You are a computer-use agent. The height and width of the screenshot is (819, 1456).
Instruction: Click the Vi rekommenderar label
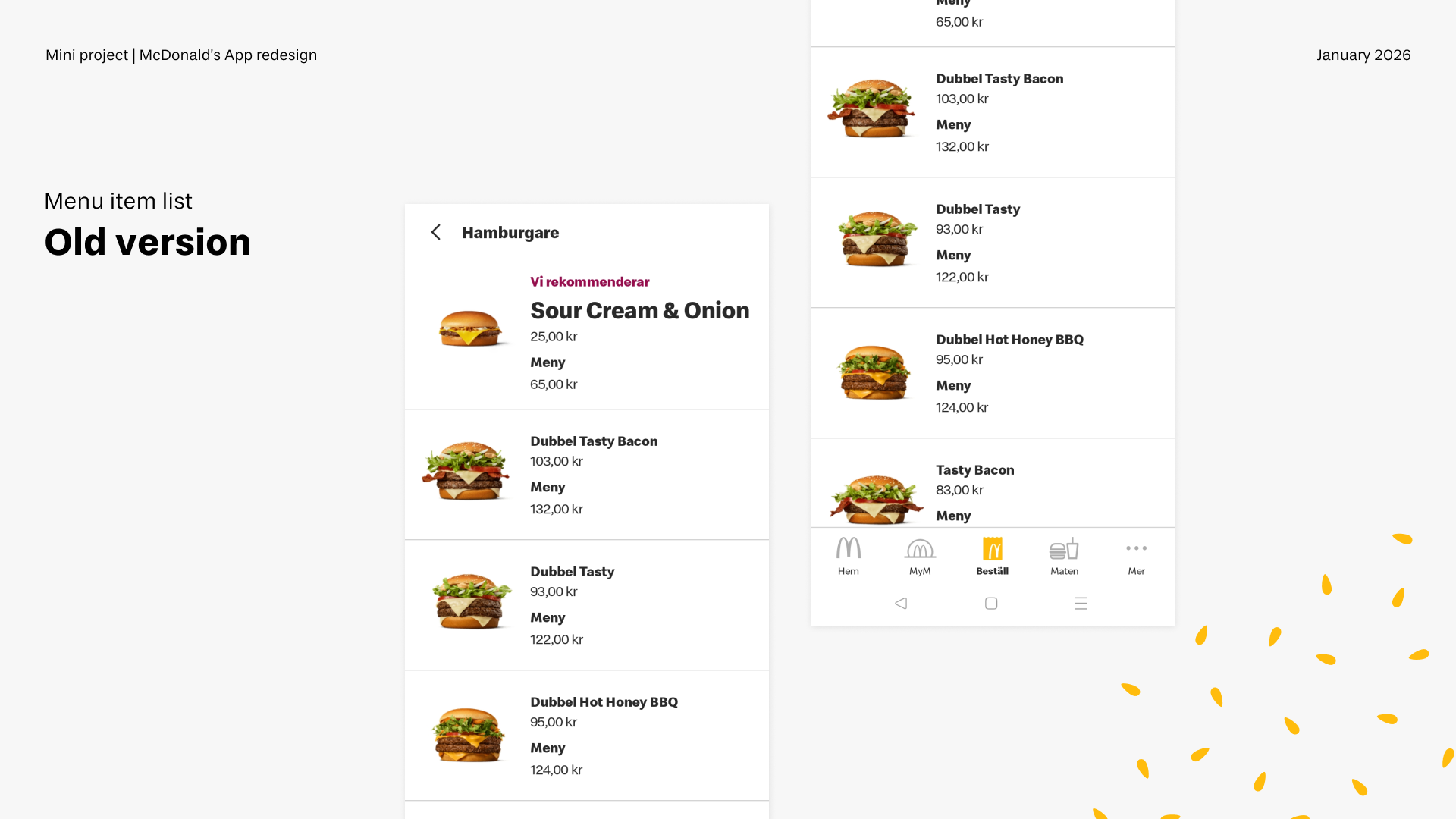coord(590,282)
